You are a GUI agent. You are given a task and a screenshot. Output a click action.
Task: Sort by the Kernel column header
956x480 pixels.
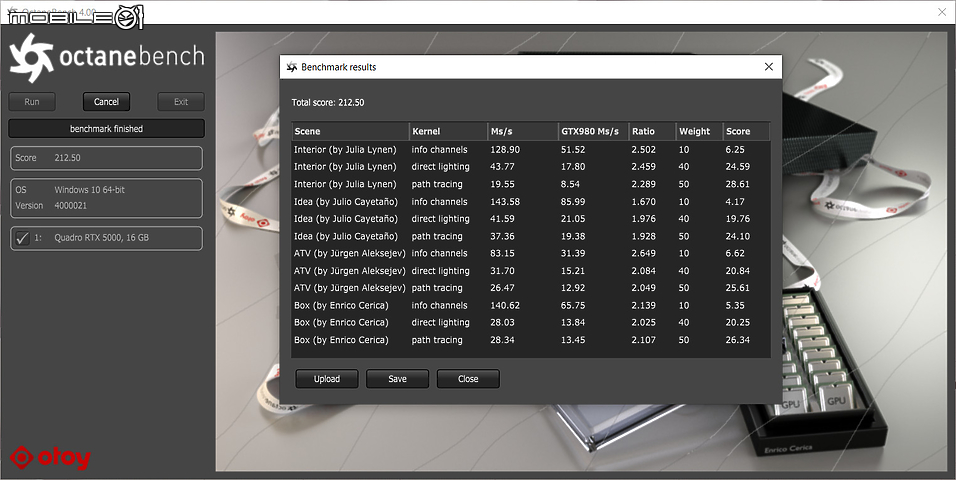click(448, 131)
